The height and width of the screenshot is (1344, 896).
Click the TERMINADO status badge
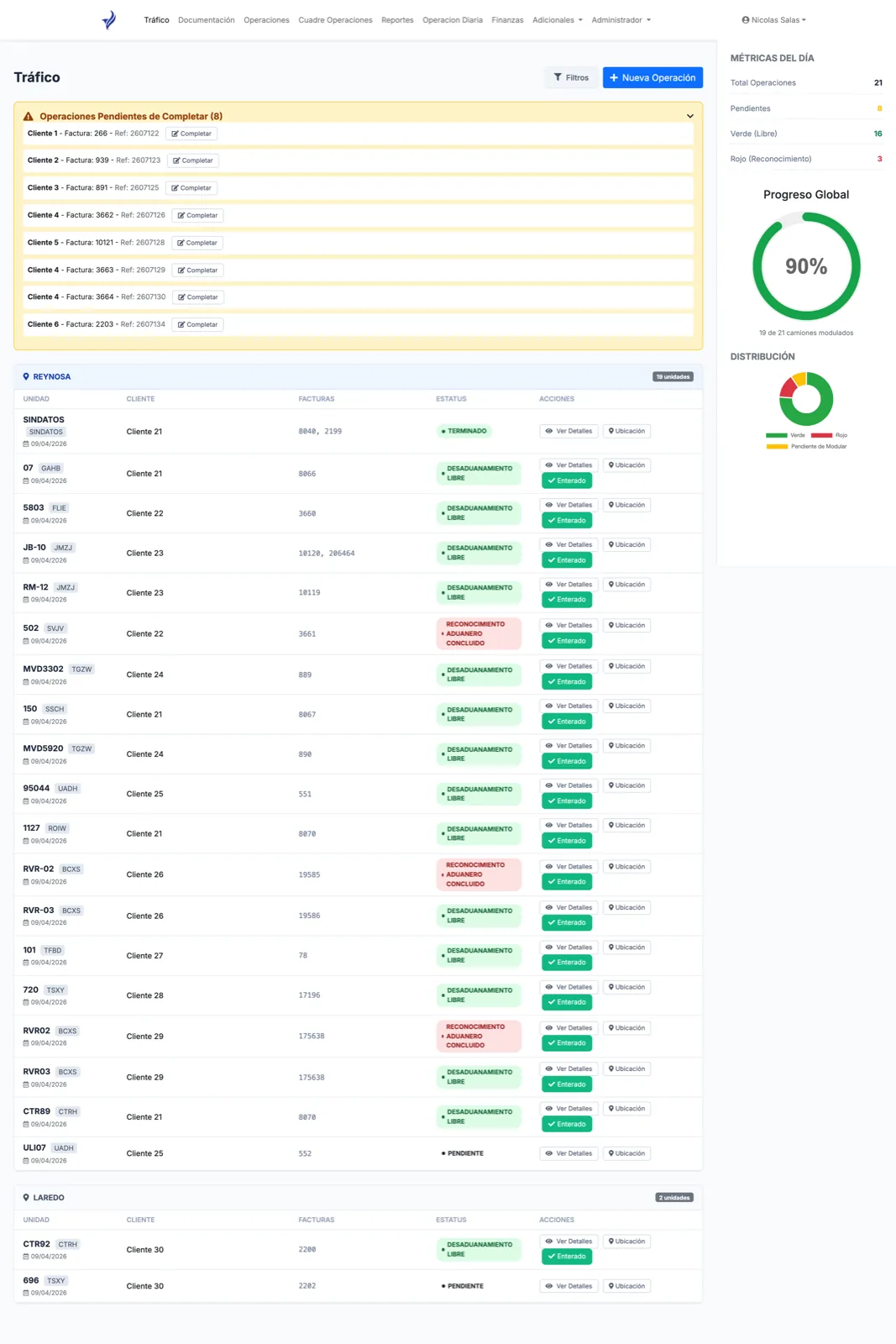click(x=464, y=431)
